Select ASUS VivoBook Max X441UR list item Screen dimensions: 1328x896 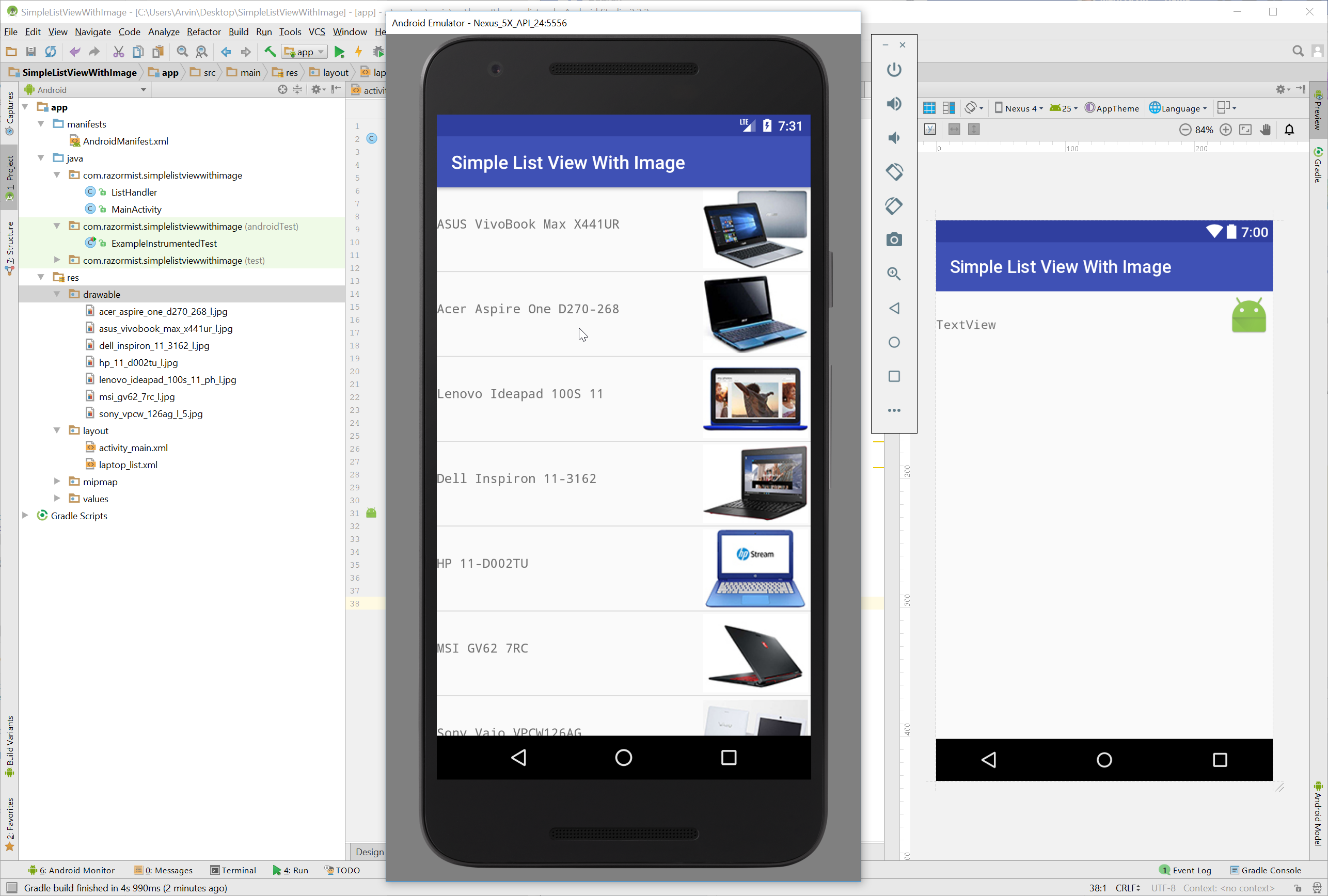tap(623, 230)
